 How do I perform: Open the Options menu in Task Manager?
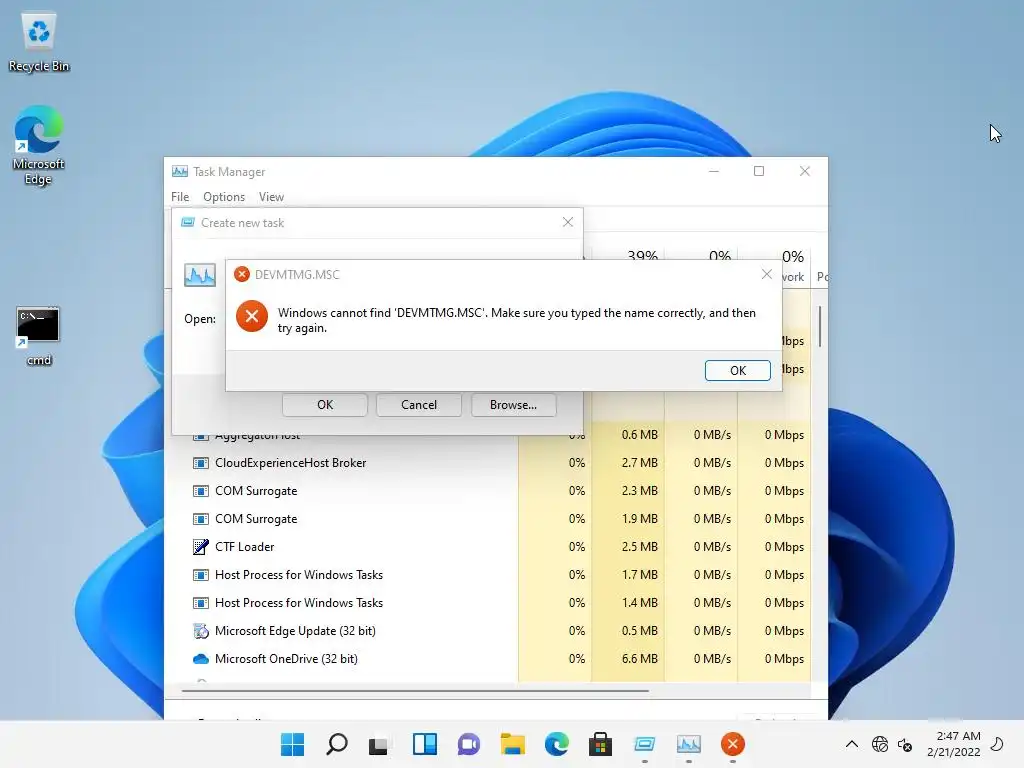point(224,197)
